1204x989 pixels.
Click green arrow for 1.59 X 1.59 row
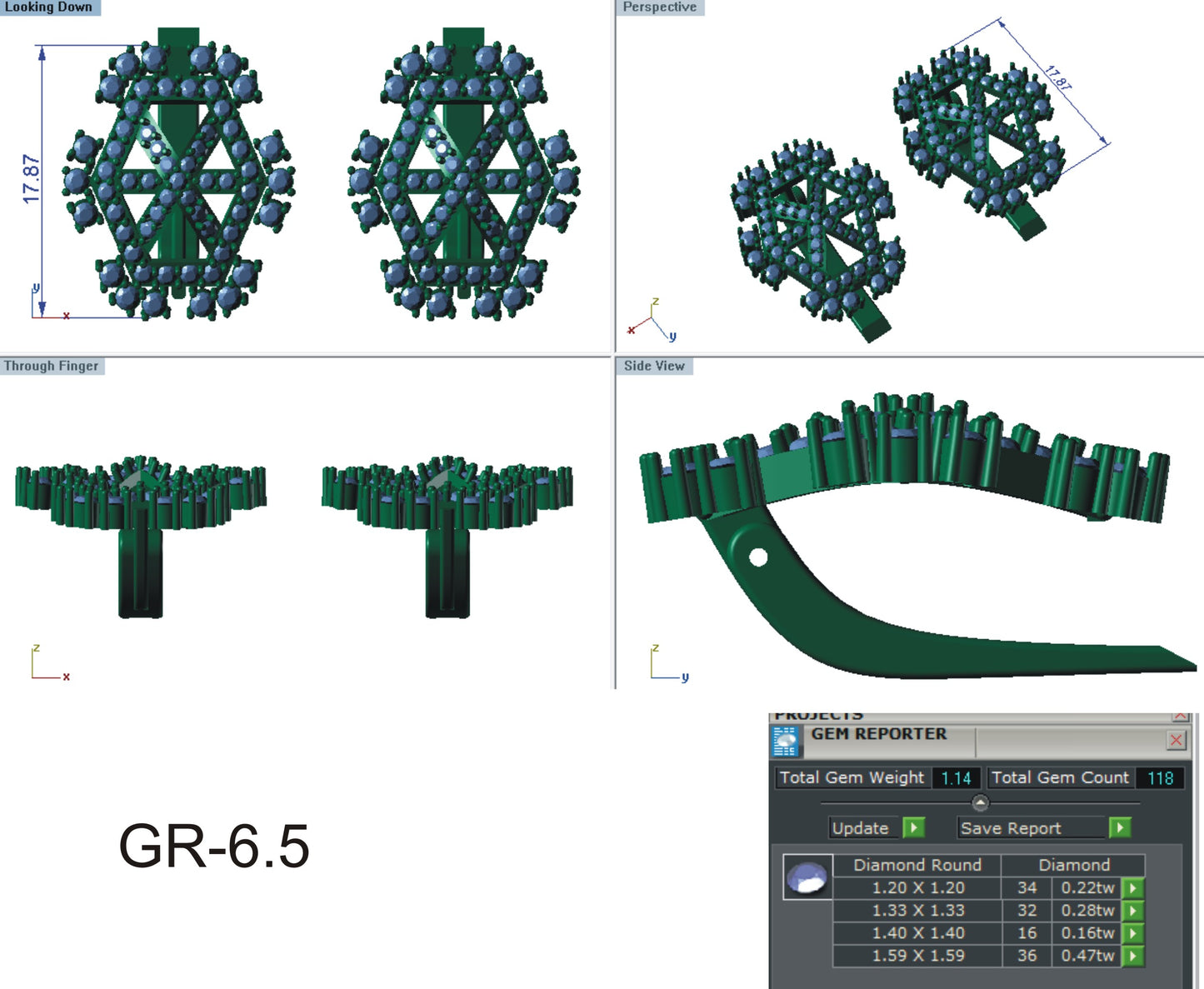(1132, 956)
